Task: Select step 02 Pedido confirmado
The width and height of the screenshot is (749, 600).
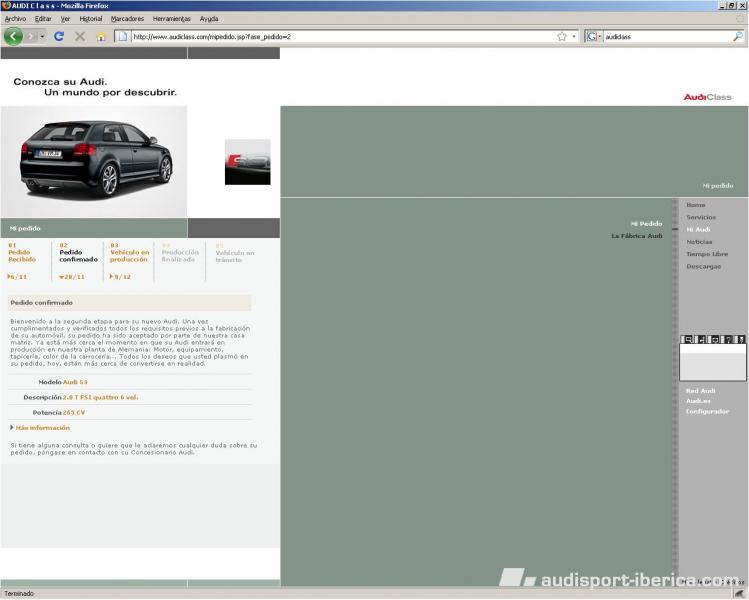Action: click(78, 253)
